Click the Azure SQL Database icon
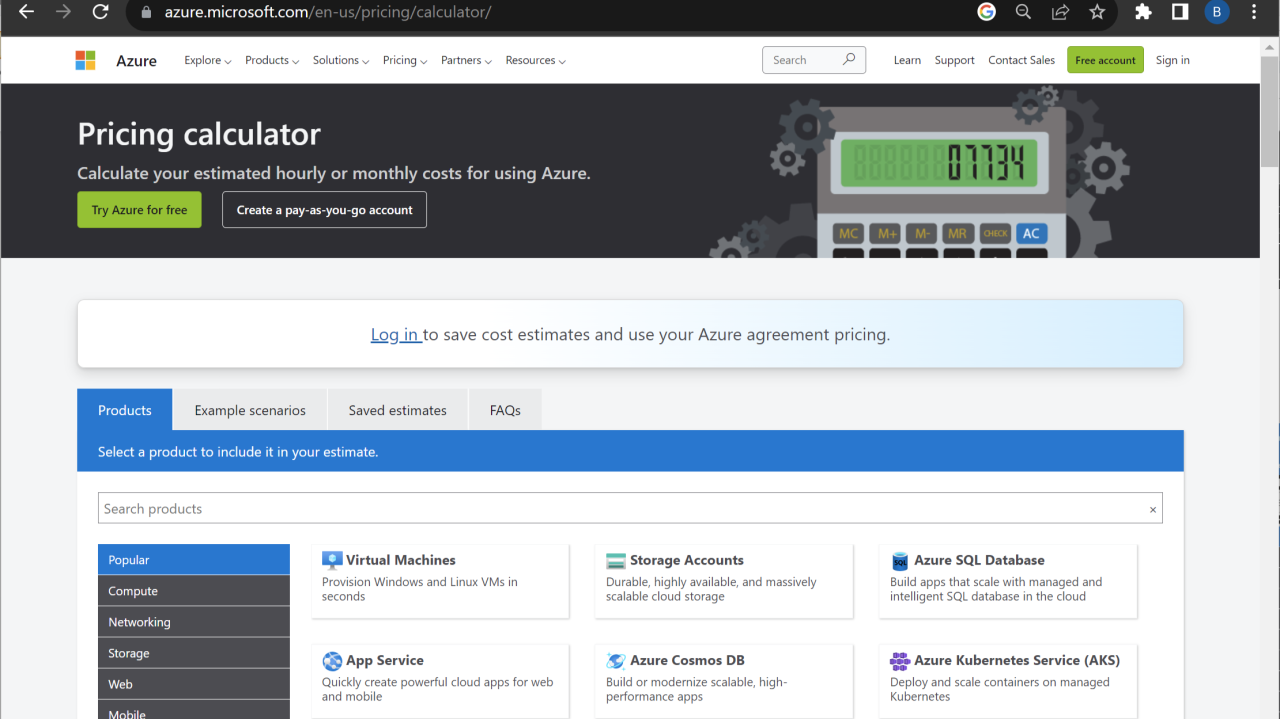This screenshot has height=719, width=1280. pos(900,561)
